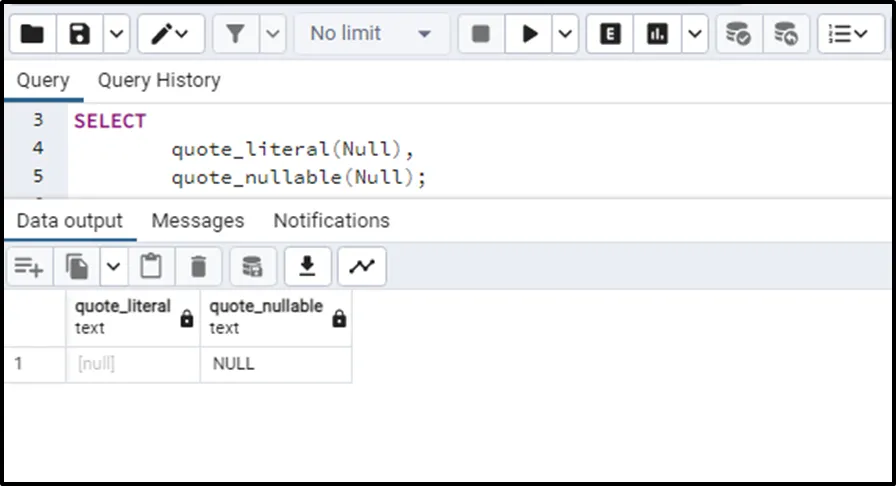This screenshot has width=896, height=486.
Task: Expand the Execute options dropdown arrow
Action: click(x=565, y=34)
